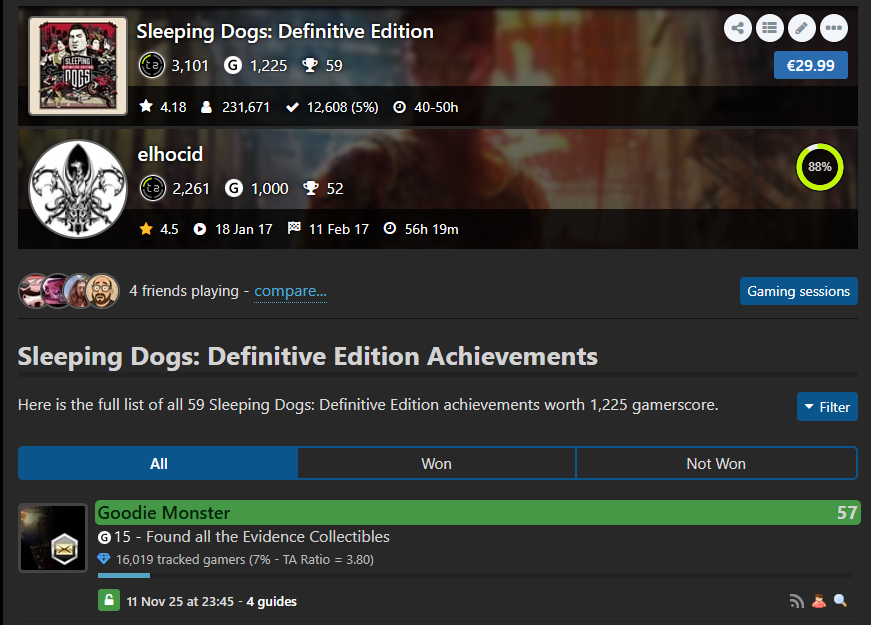
Task: Click the 88% completion progress ring
Action: pyautogui.click(x=819, y=167)
